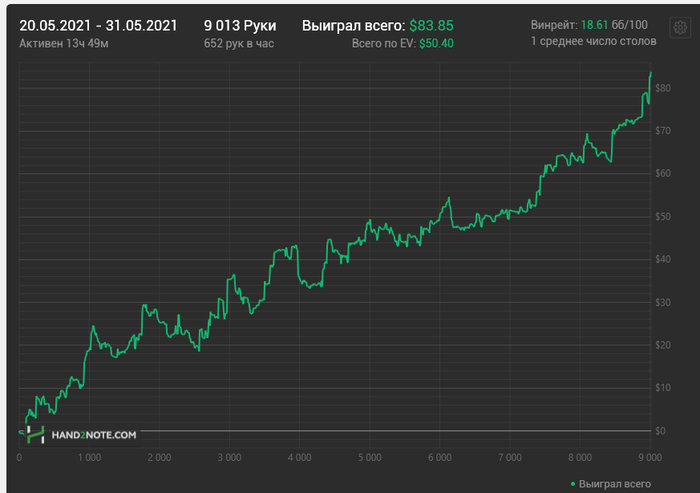Image resolution: width=700 pixels, height=493 pixels.
Task: Click the $0 y-axis label
Action: (x=660, y=431)
